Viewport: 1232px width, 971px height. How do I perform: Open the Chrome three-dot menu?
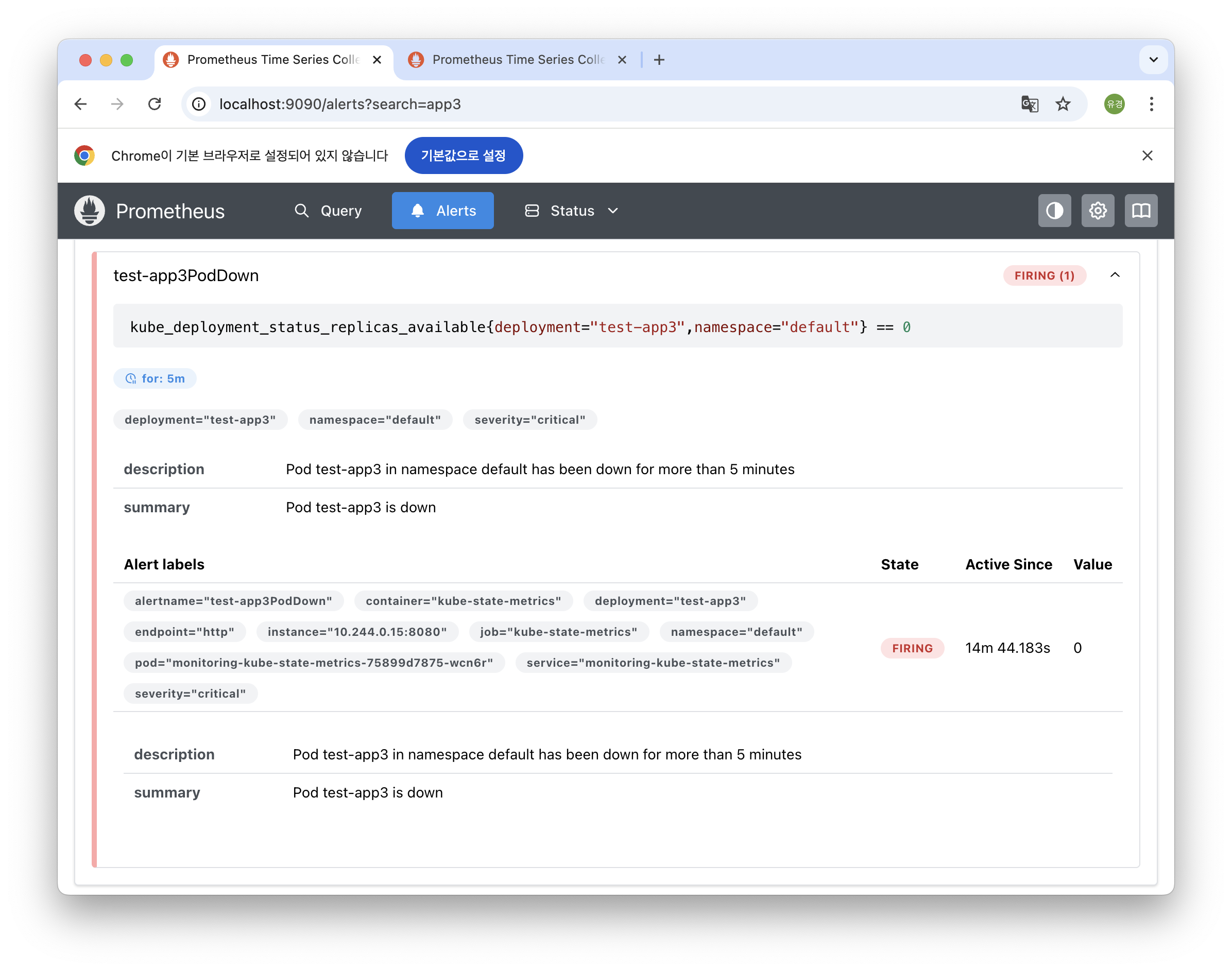pyautogui.click(x=1151, y=104)
